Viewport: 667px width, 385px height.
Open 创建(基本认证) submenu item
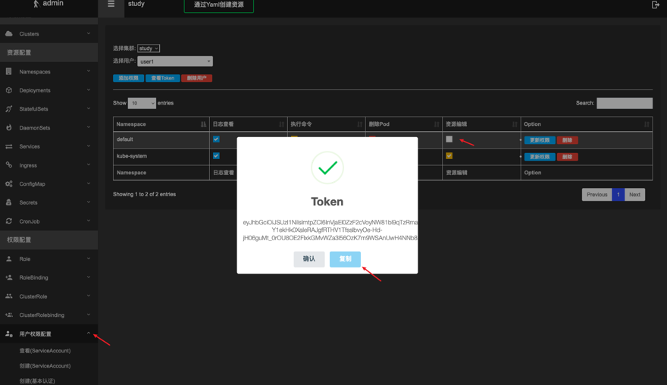click(x=37, y=381)
